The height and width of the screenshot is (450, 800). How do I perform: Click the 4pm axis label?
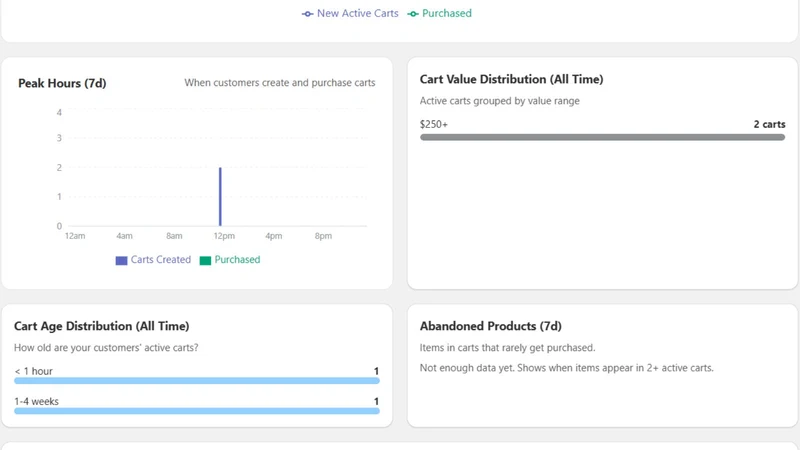point(273,236)
